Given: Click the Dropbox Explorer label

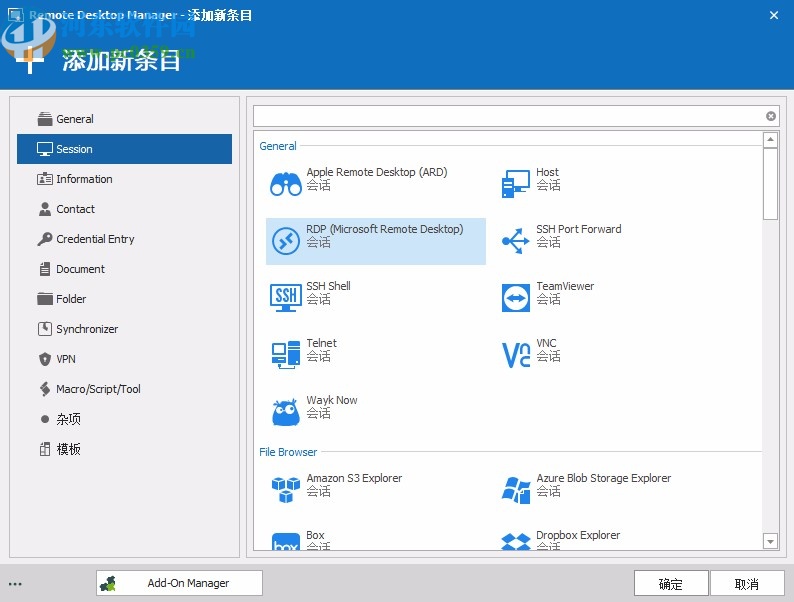Looking at the screenshot, I should 578,535.
